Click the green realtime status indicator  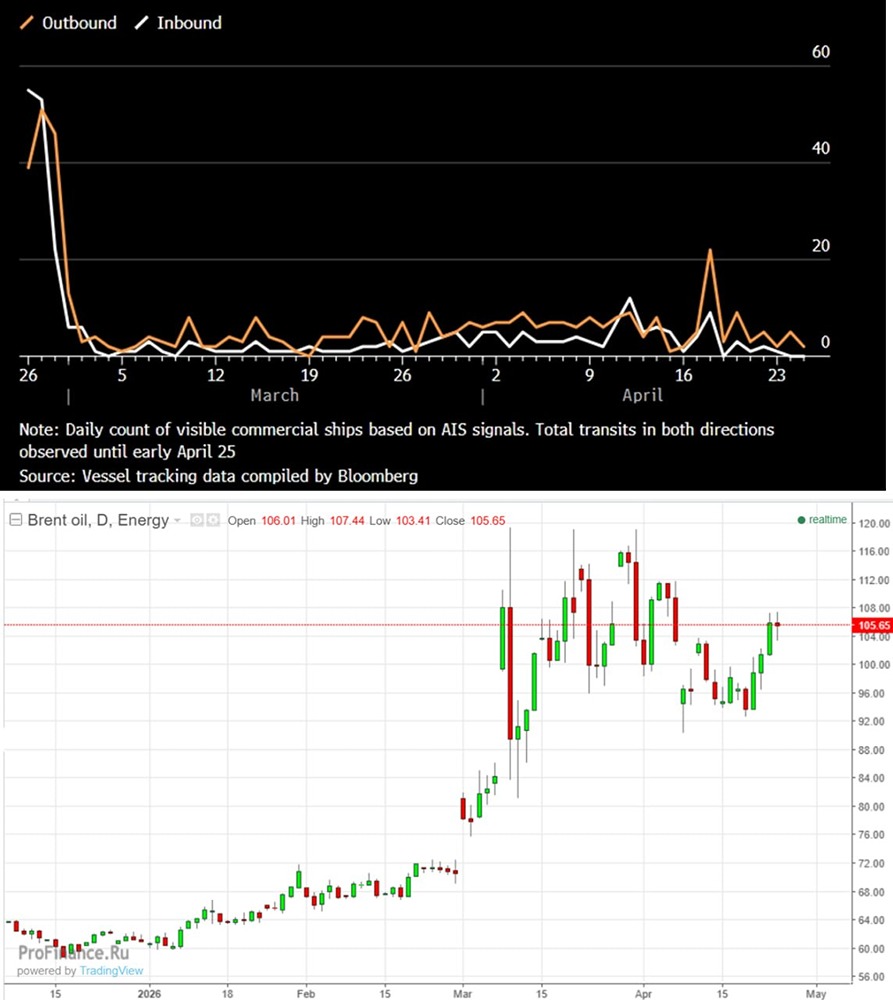[822, 520]
